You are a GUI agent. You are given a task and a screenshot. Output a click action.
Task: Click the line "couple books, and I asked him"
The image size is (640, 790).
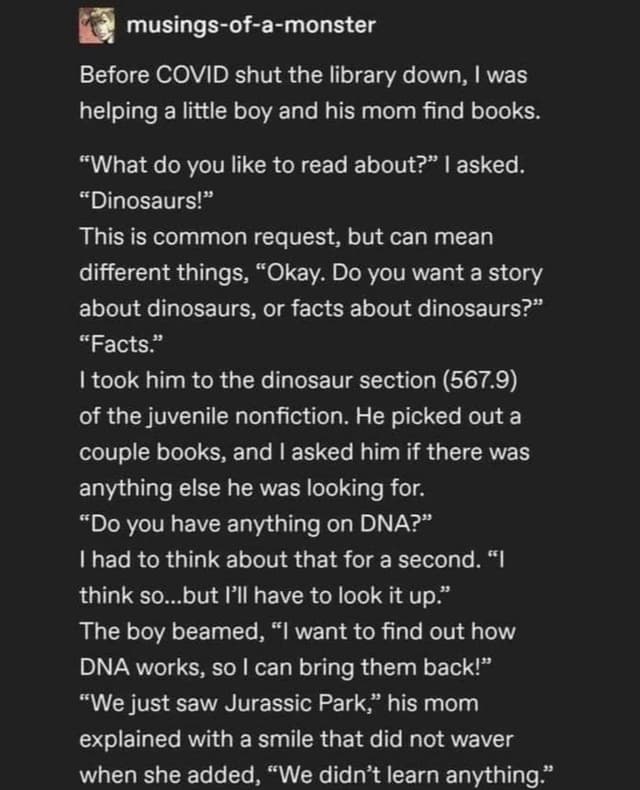(x=305, y=451)
